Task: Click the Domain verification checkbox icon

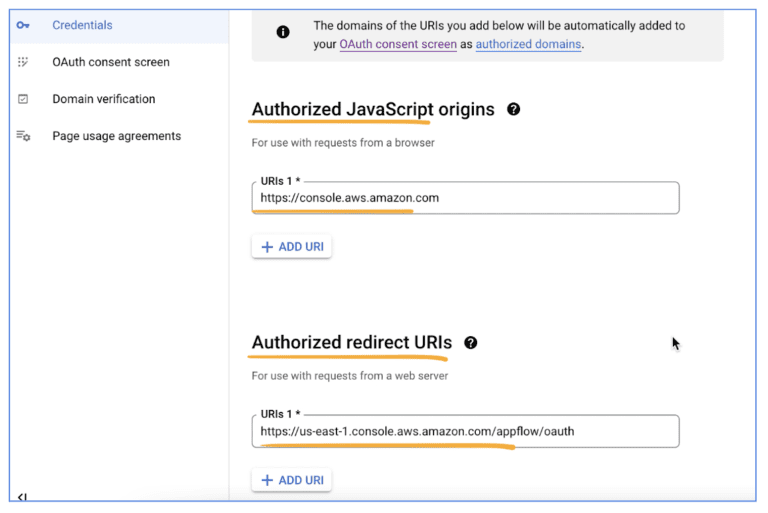Action: [23, 99]
